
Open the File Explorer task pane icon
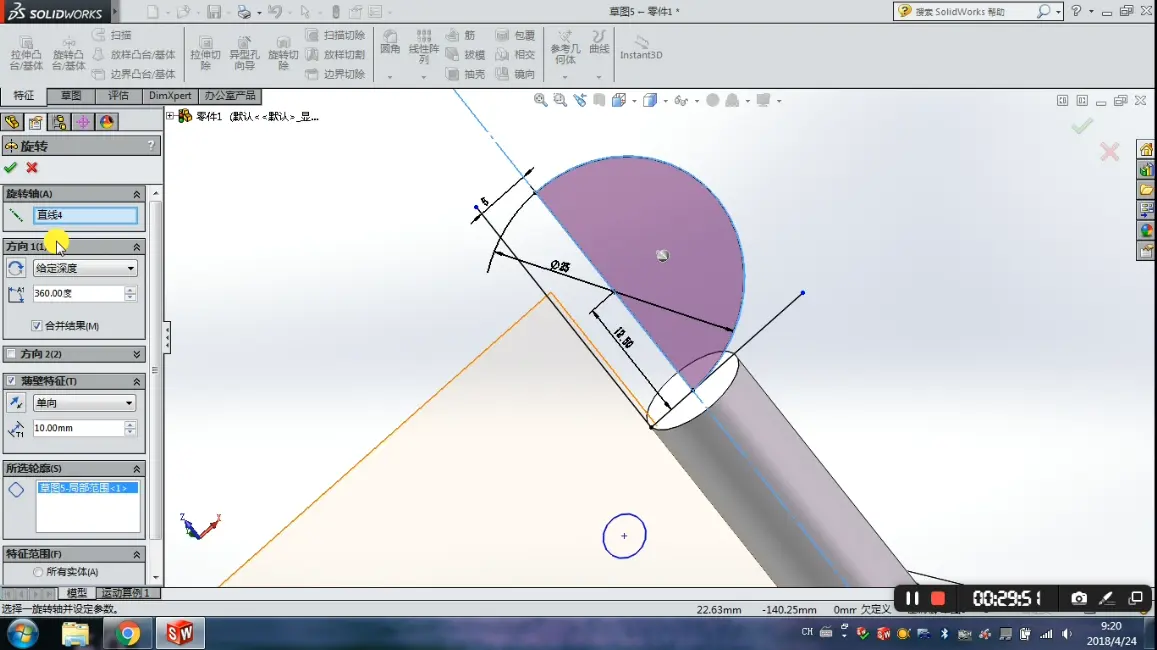tap(1146, 190)
